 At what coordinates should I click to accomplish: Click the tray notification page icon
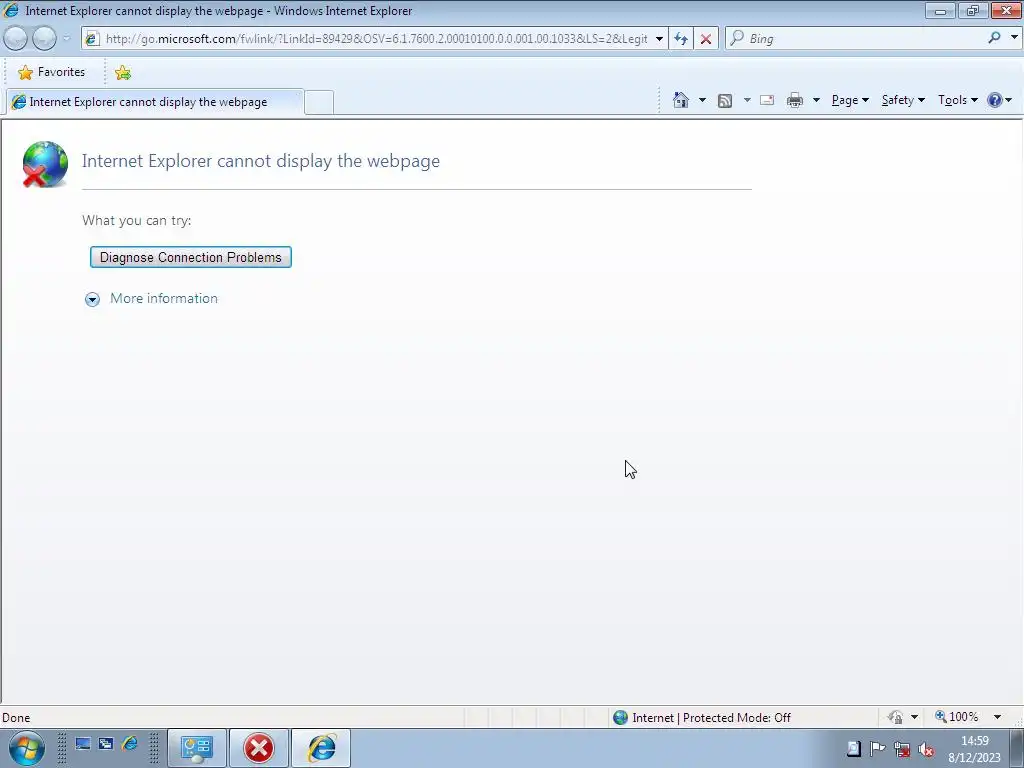854,748
